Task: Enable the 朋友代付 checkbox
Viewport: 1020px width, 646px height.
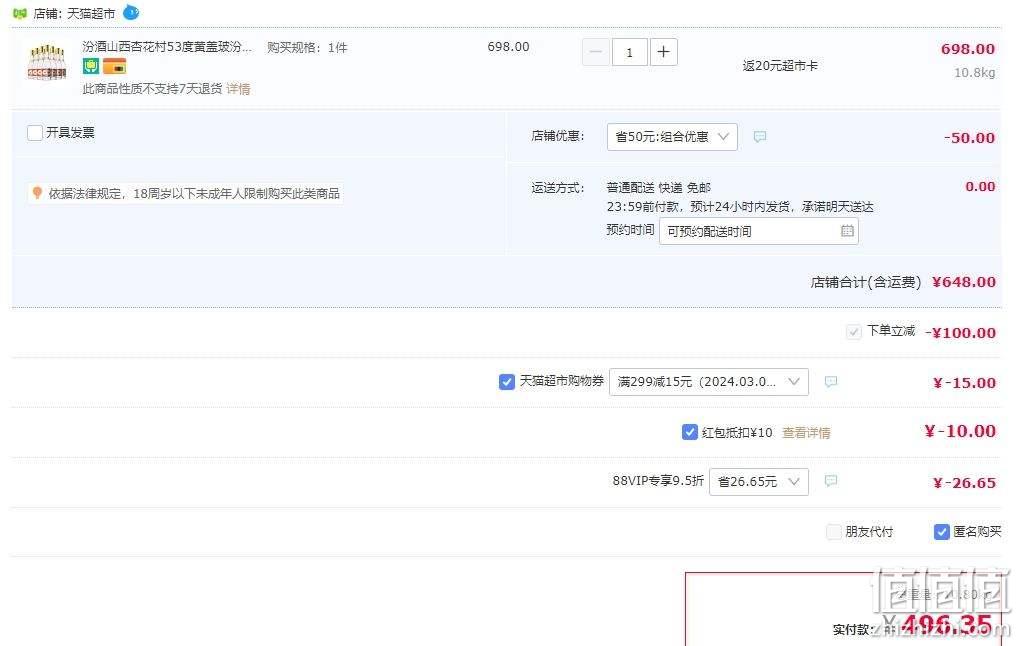Action: (833, 532)
